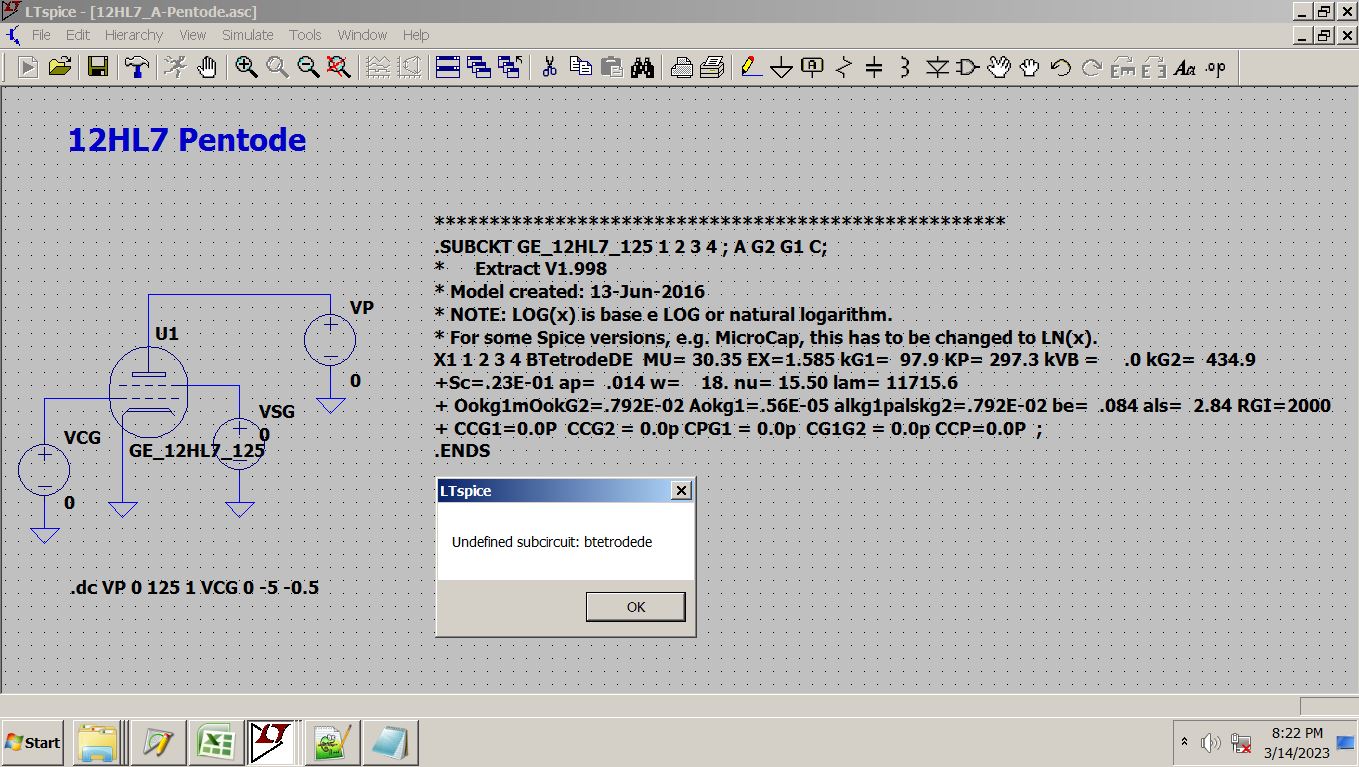Select the Move open-hand tool

999,67
